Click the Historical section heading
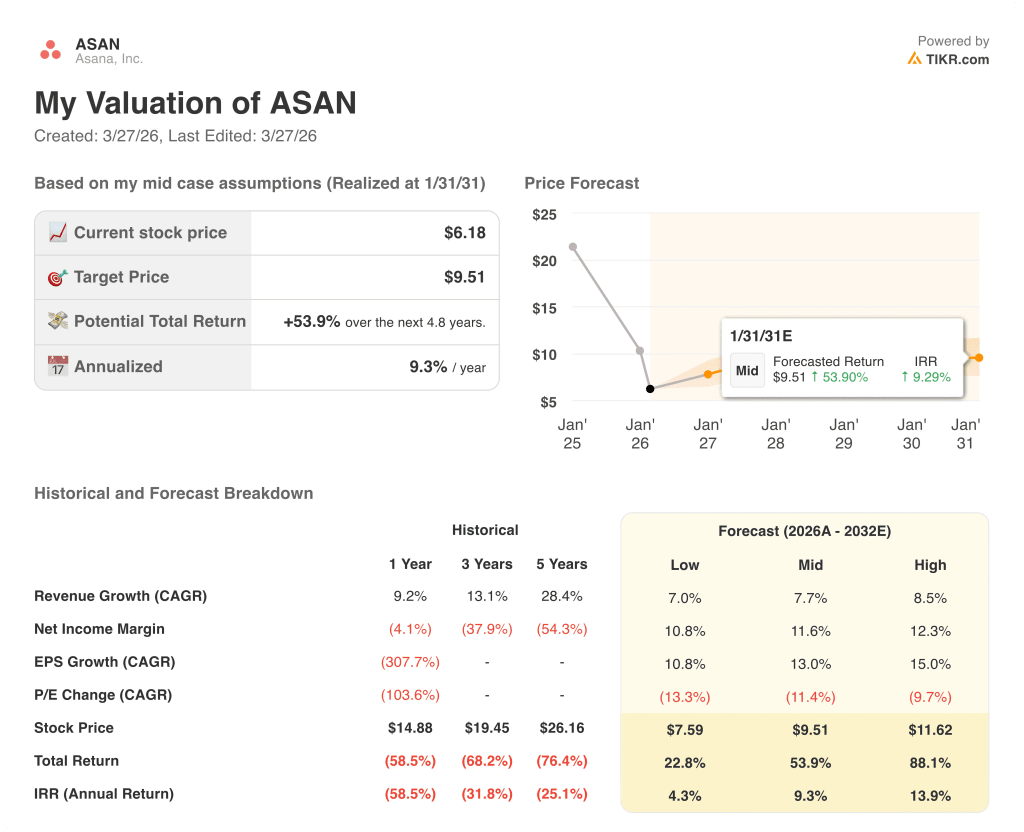The image size is (1024, 832). (485, 530)
